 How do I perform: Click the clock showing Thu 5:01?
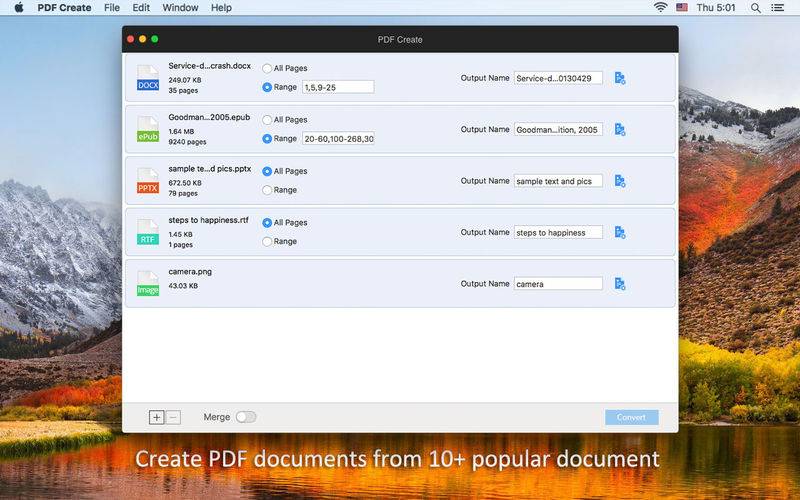click(x=716, y=8)
